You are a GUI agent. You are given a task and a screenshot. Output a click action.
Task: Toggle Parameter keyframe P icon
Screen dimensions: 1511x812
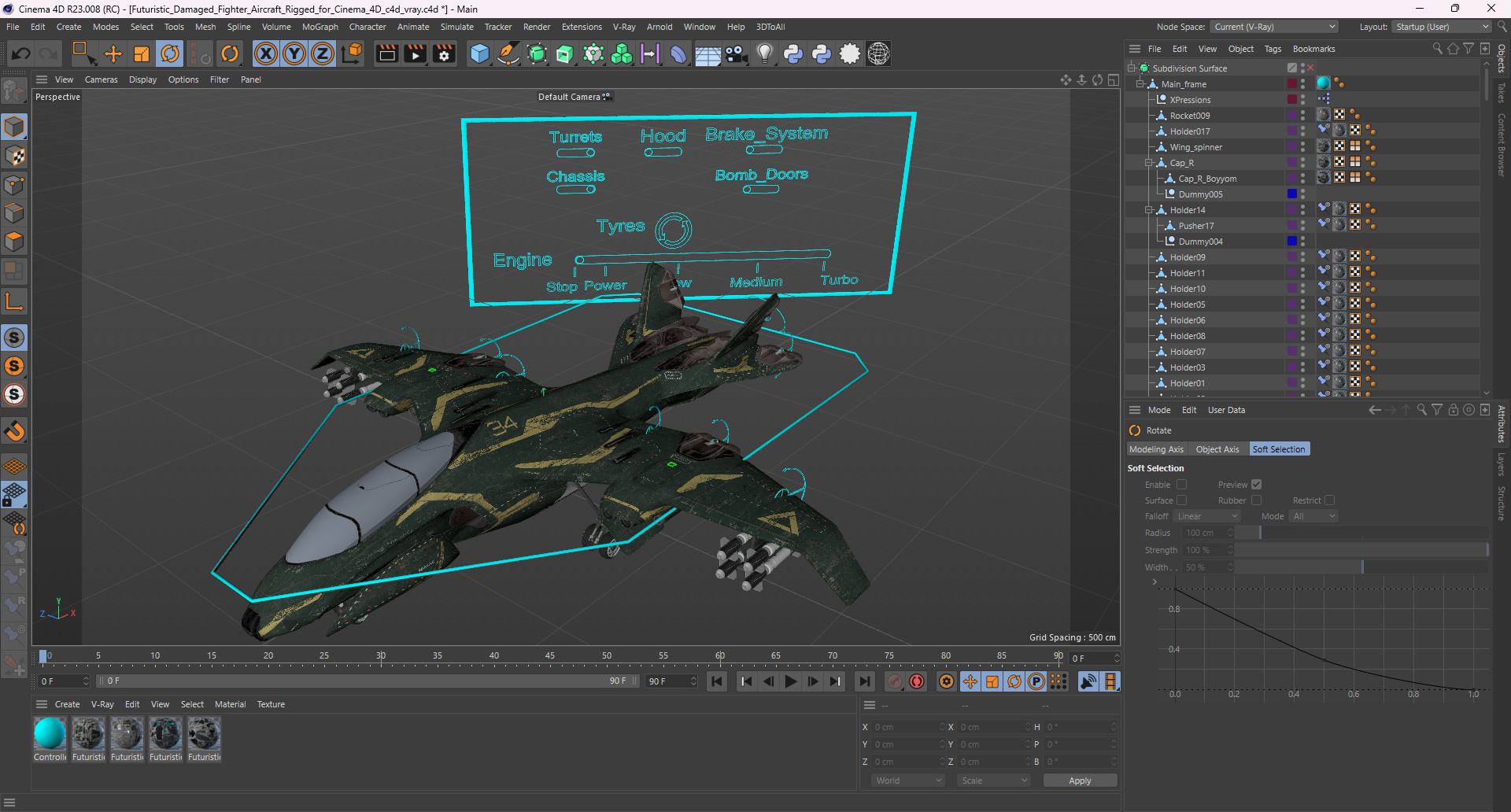pyautogui.click(x=1036, y=681)
